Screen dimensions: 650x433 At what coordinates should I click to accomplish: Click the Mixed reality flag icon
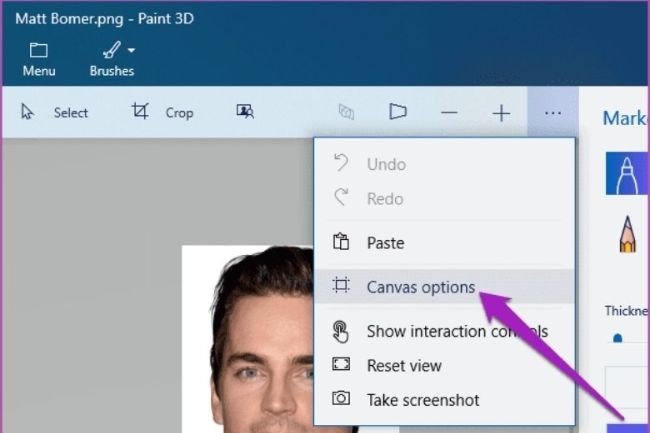click(398, 113)
